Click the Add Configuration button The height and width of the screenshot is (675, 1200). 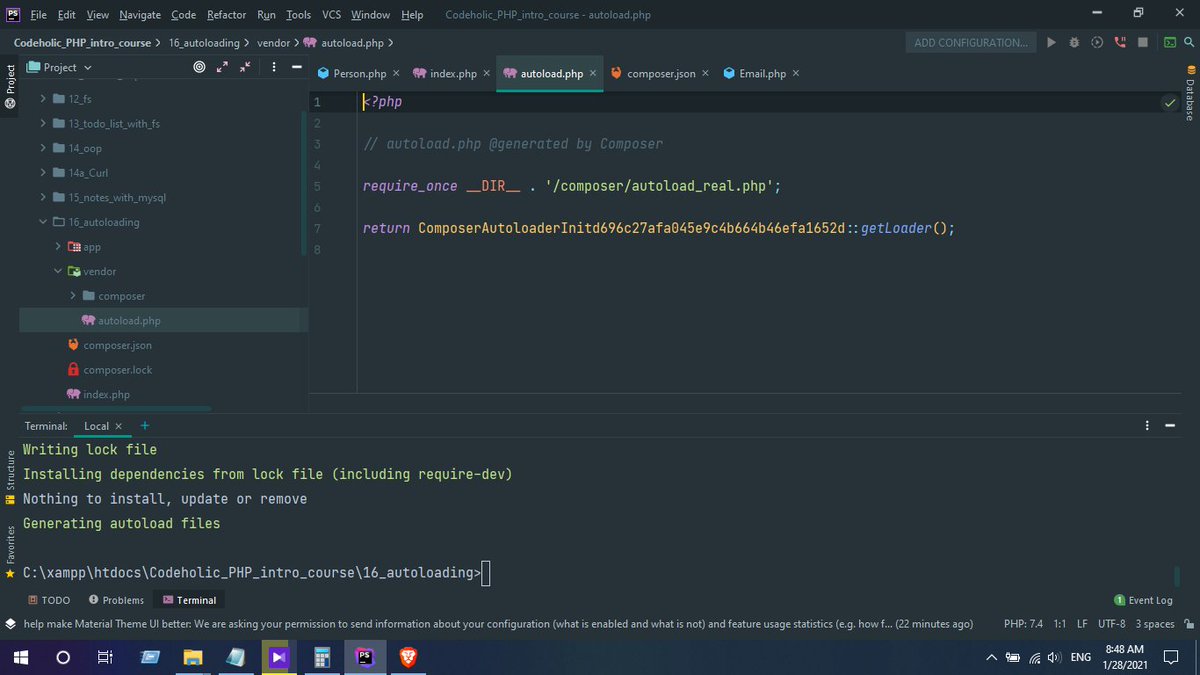click(x=971, y=42)
